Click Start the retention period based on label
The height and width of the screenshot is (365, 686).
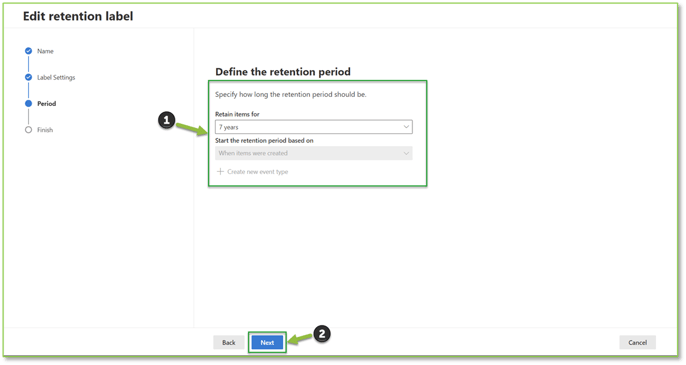pos(264,140)
